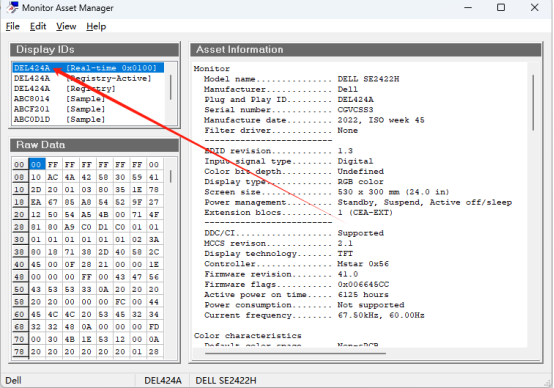Viewport: 554px width, 388px height.
Task: Open the Edit menu
Action: click(x=38, y=27)
